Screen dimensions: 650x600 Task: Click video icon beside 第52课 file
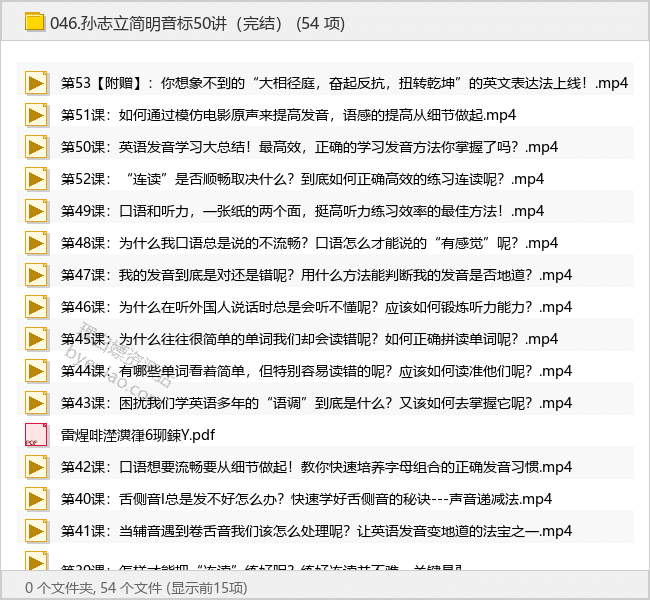[x=36, y=179]
